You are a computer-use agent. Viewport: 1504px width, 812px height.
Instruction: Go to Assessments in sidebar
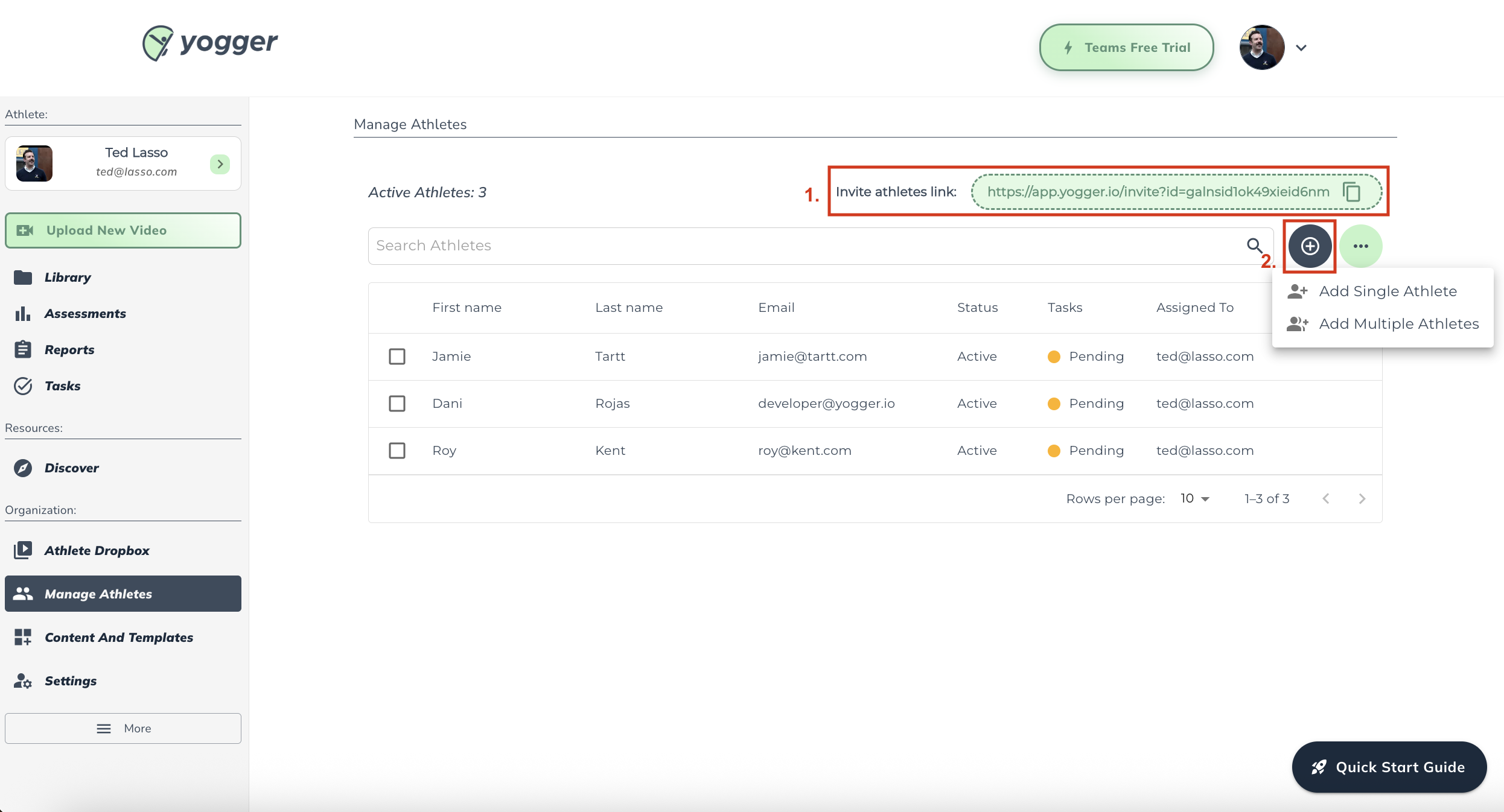(85, 314)
